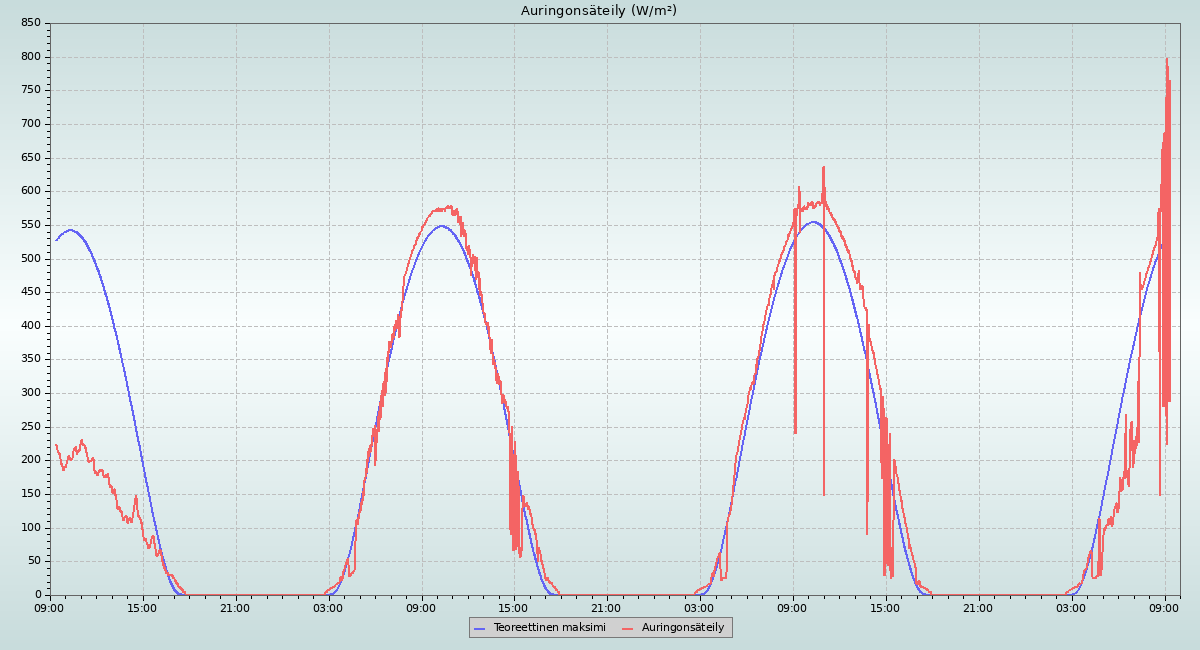Click the 500 value on y-axis
Image resolution: width=1200 pixels, height=650 pixels.
[x=31, y=259]
